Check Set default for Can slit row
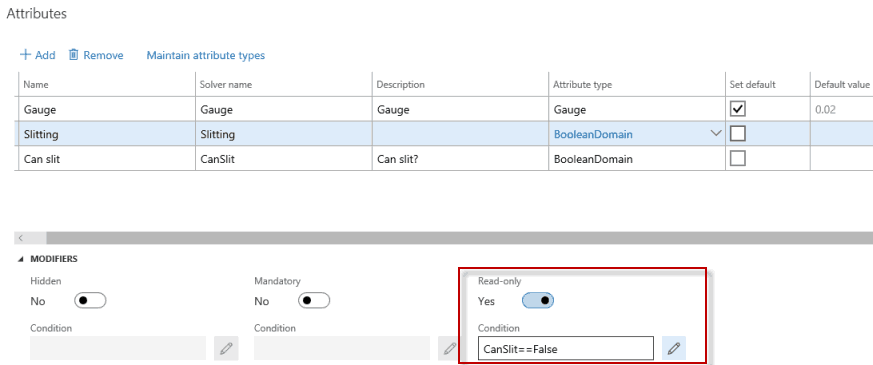The height and width of the screenshot is (365, 873). point(738,159)
